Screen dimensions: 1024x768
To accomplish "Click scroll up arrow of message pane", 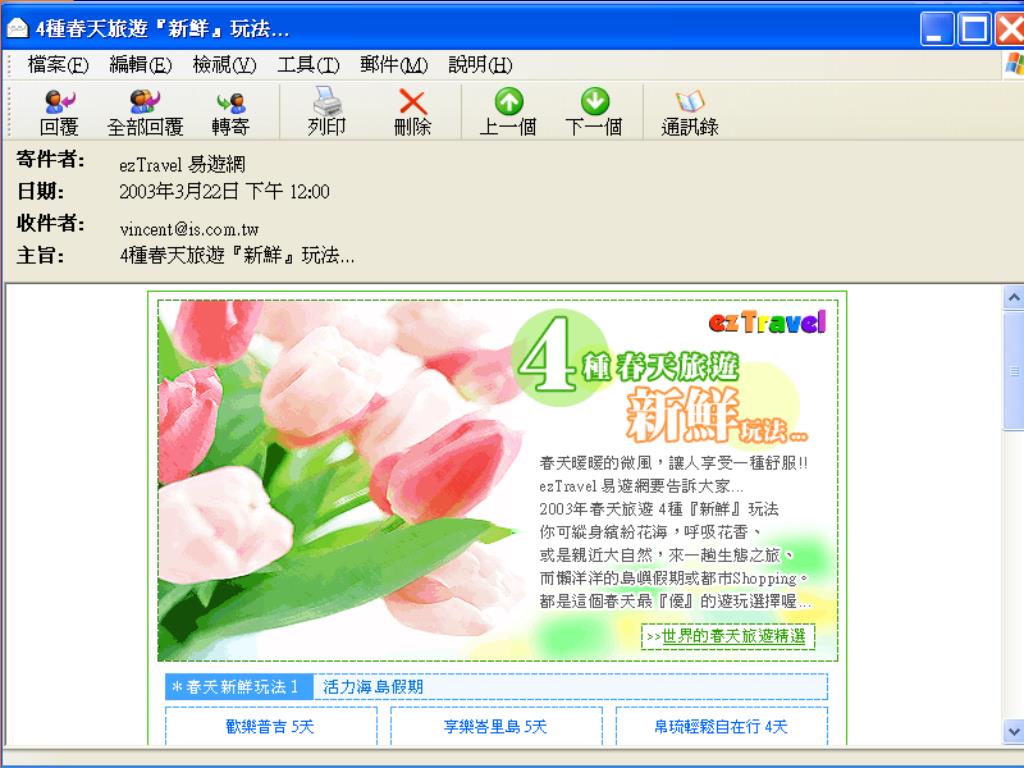I will [1014, 298].
